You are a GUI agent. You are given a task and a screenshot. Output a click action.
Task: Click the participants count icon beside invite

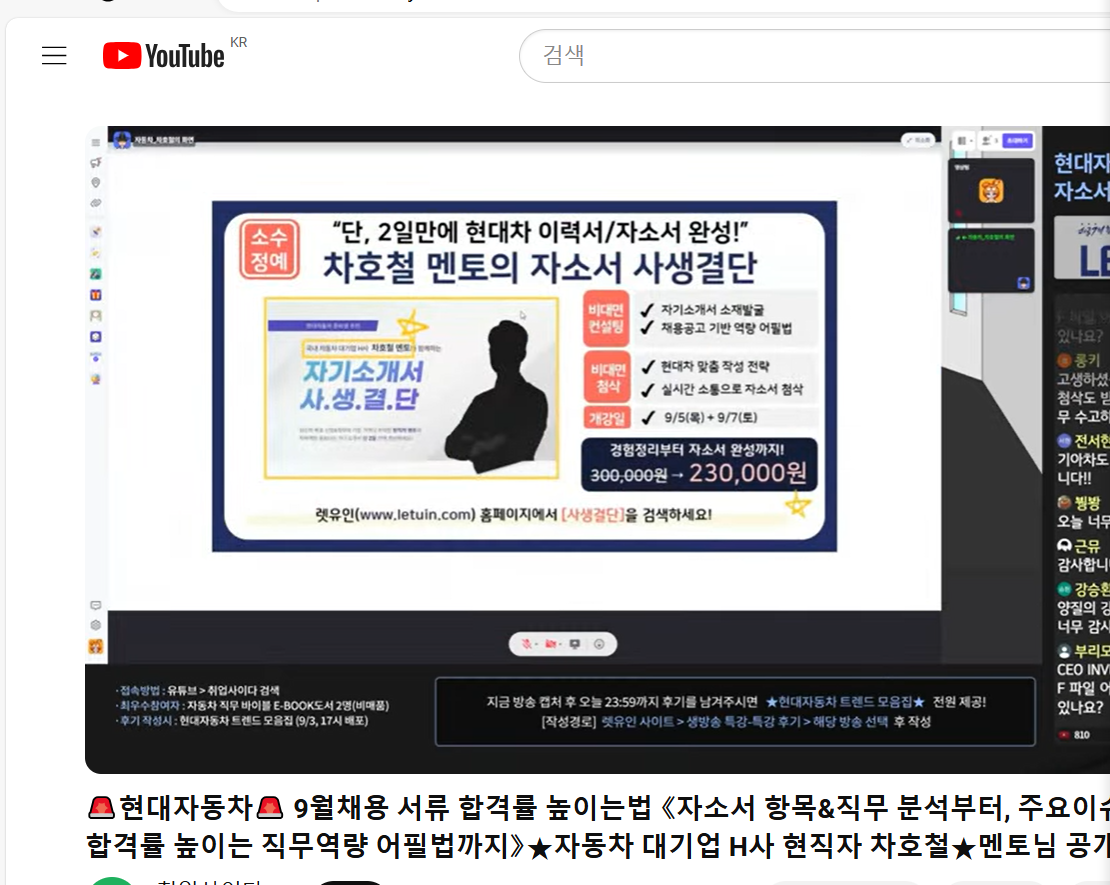click(988, 141)
